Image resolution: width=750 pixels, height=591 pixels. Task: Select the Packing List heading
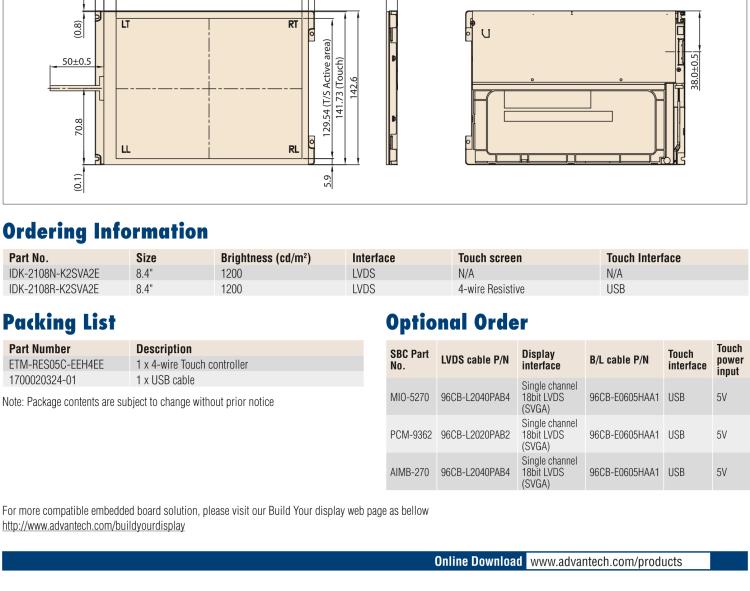(59, 322)
